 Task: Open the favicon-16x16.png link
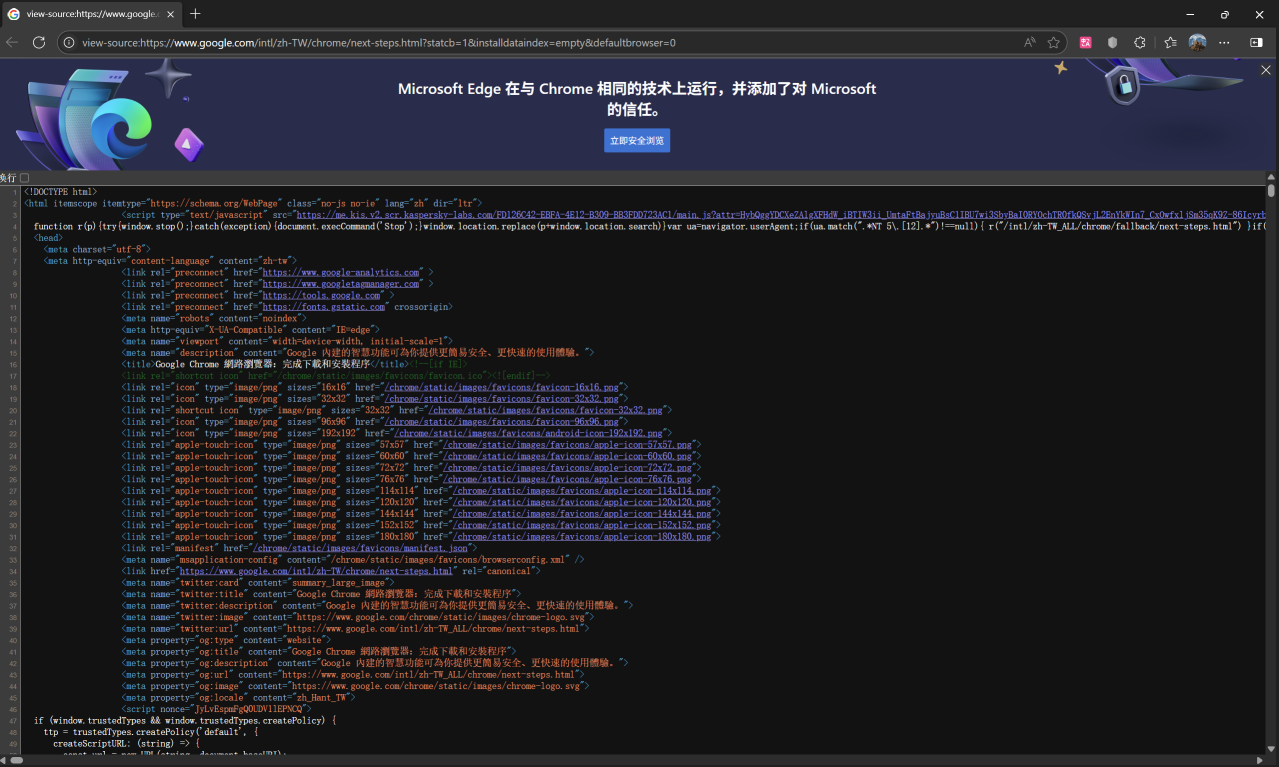pos(505,387)
